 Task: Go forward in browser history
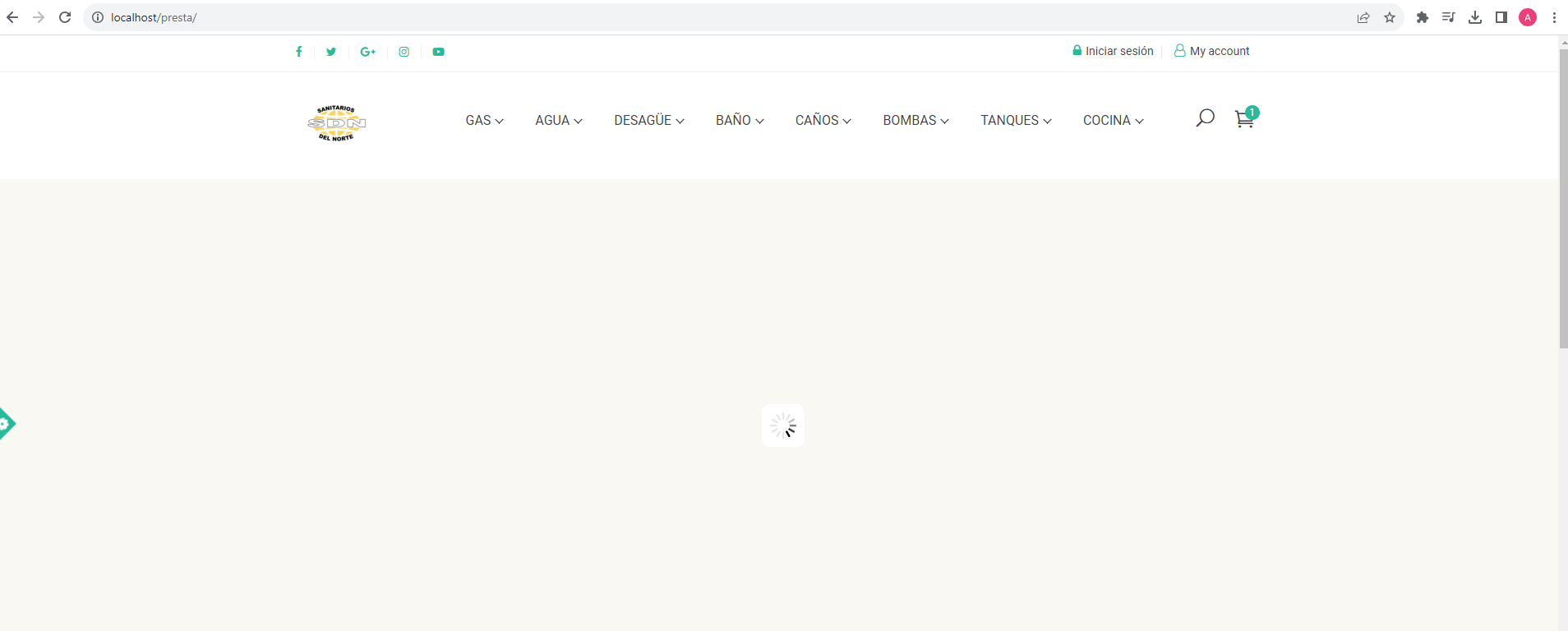[39, 17]
